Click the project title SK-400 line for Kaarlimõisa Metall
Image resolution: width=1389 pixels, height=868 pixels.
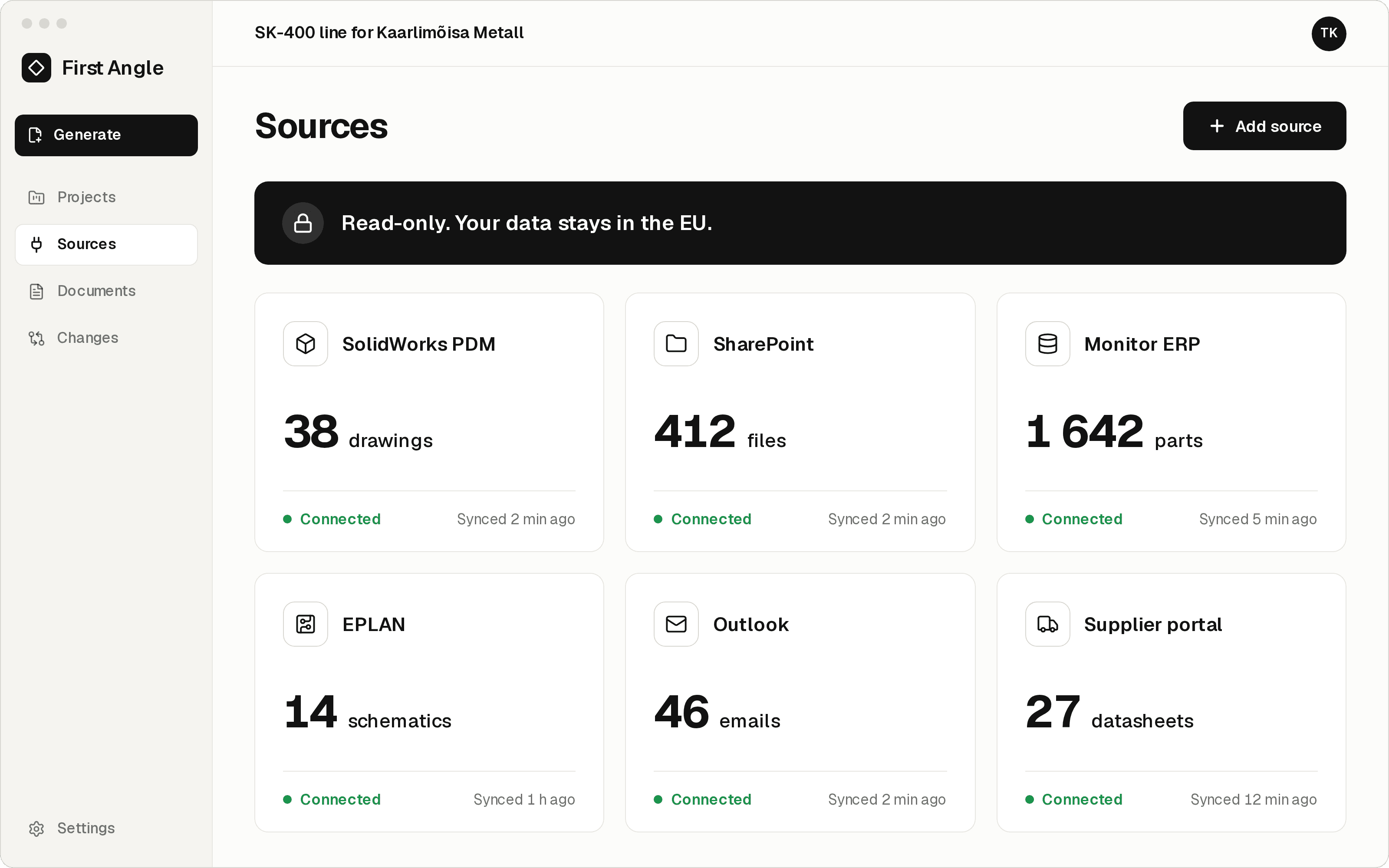pyautogui.click(x=389, y=33)
